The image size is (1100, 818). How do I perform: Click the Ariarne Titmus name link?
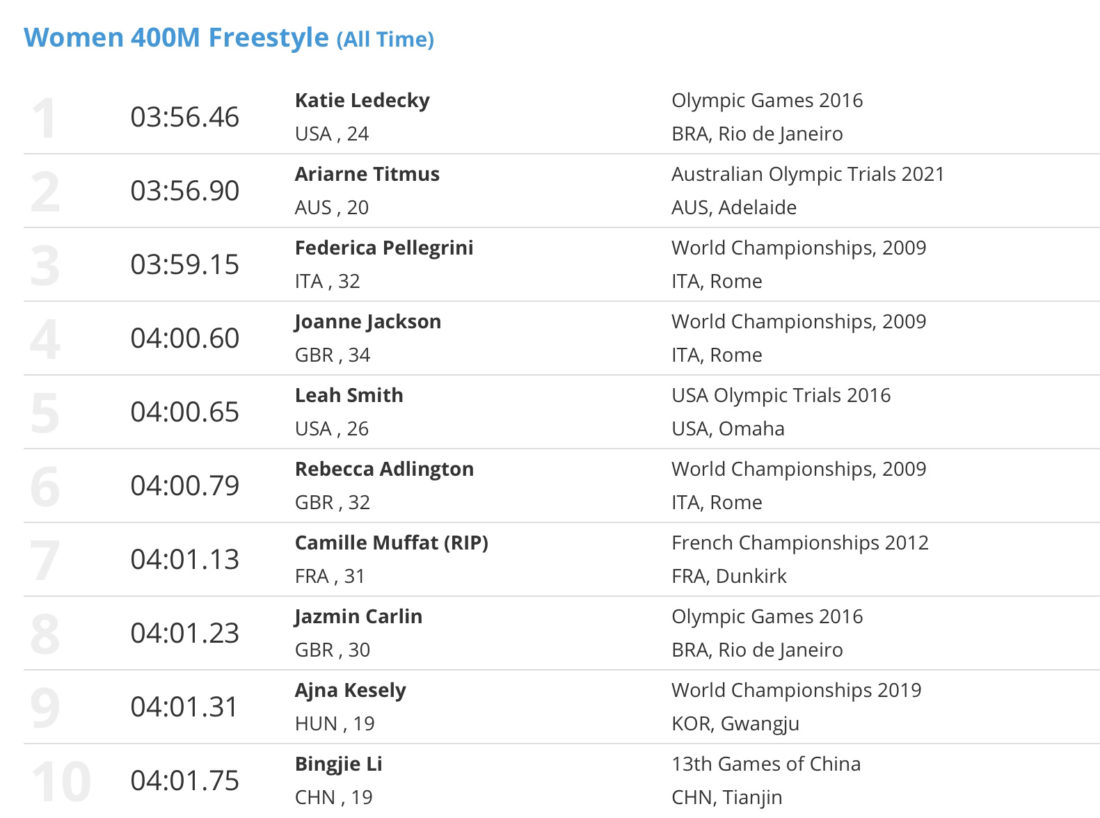367,174
